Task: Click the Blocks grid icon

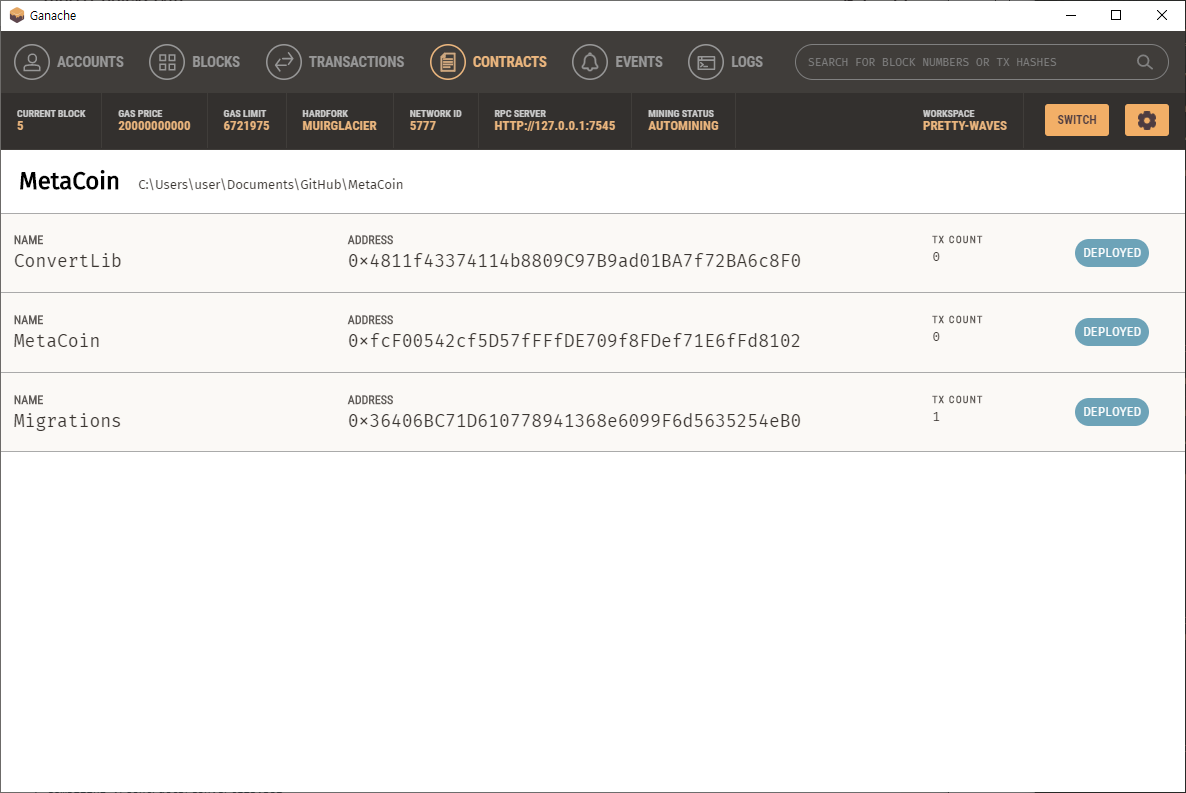Action: click(167, 62)
